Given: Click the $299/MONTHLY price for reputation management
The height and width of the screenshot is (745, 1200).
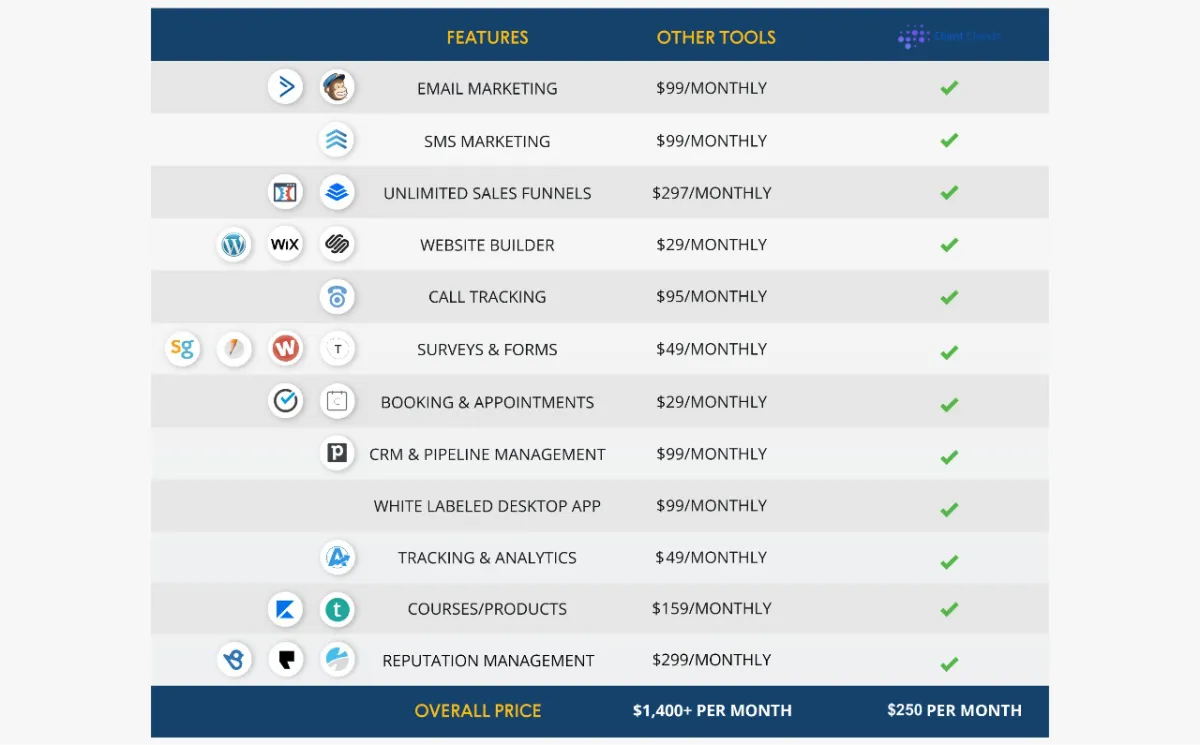Looking at the screenshot, I should click(x=712, y=660).
